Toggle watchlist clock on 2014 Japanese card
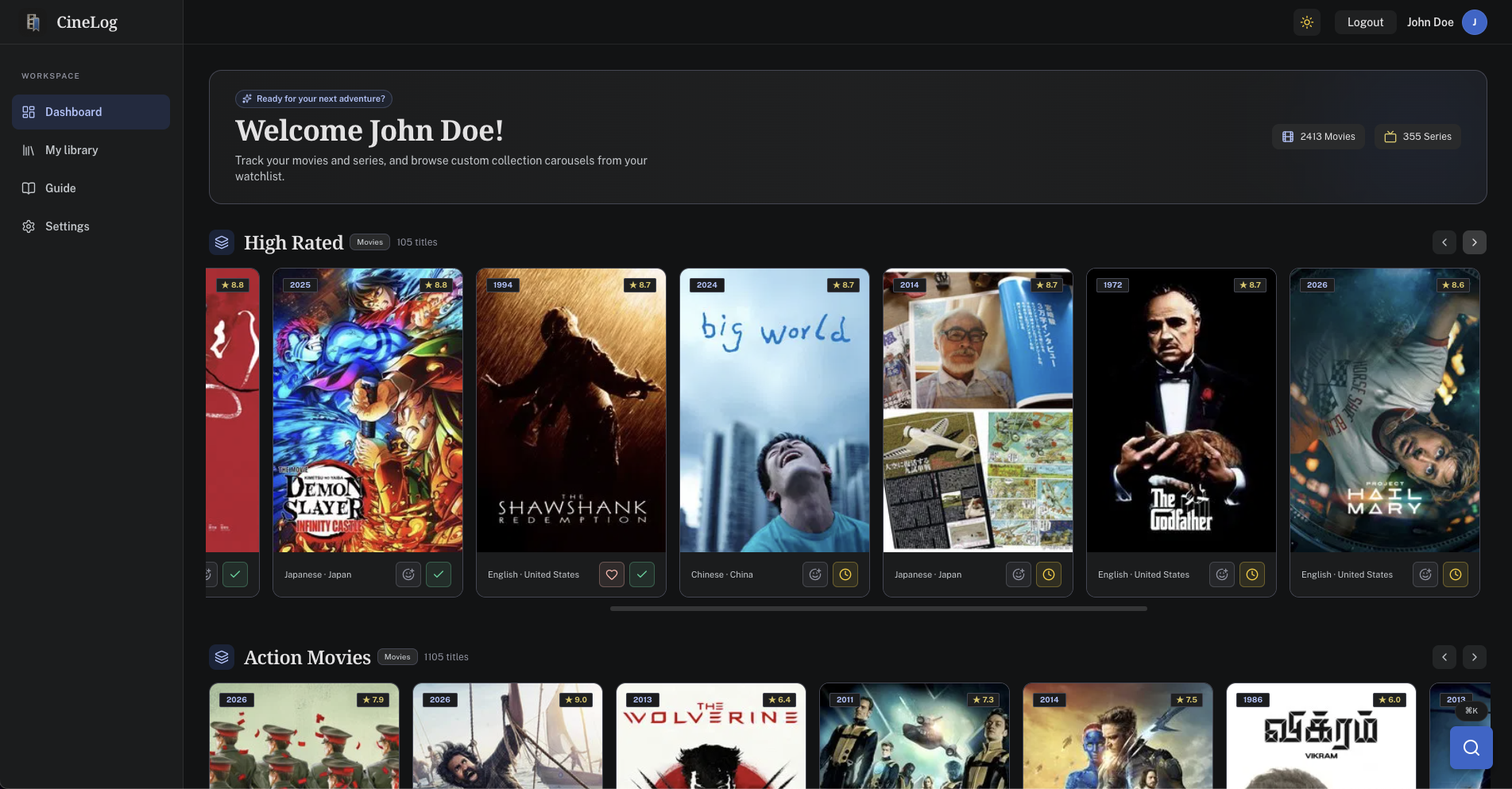This screenshot has width=1512, height=789. [x=1049, y=574]
